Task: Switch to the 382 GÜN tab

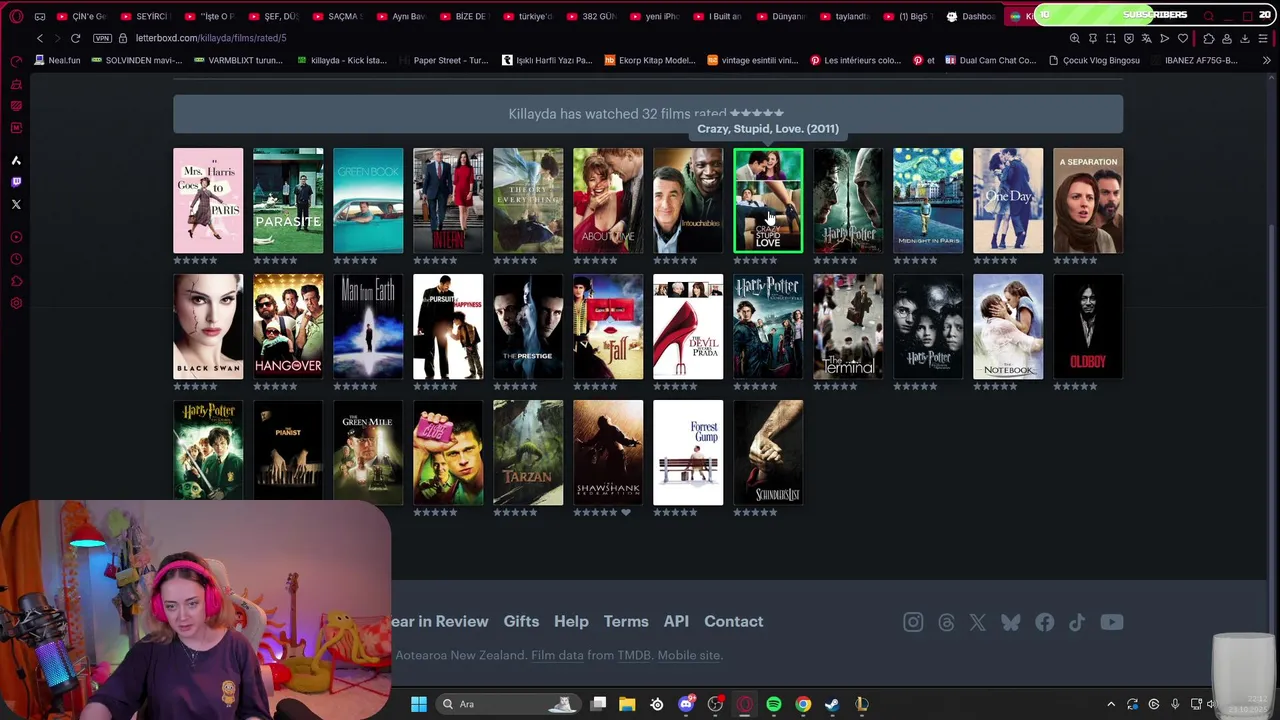Action: tap(590, 16)
